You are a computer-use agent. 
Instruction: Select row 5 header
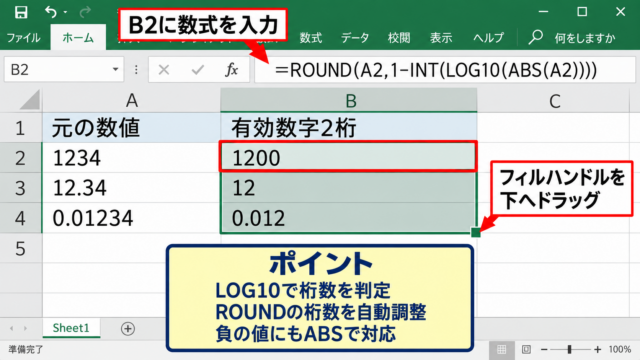point(20,248)
